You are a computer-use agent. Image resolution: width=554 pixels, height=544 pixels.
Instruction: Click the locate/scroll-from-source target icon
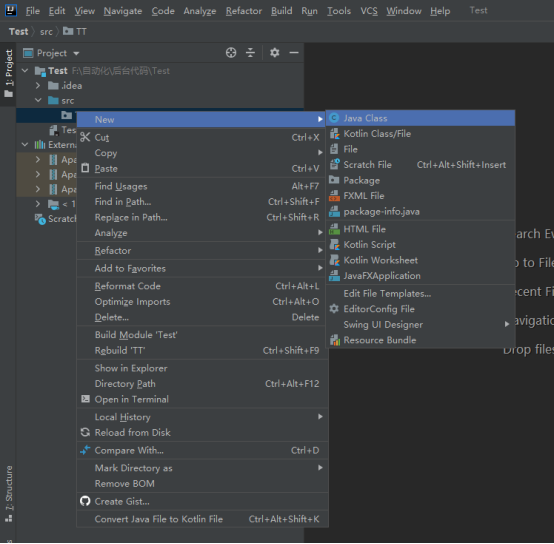tap(231, 53)
